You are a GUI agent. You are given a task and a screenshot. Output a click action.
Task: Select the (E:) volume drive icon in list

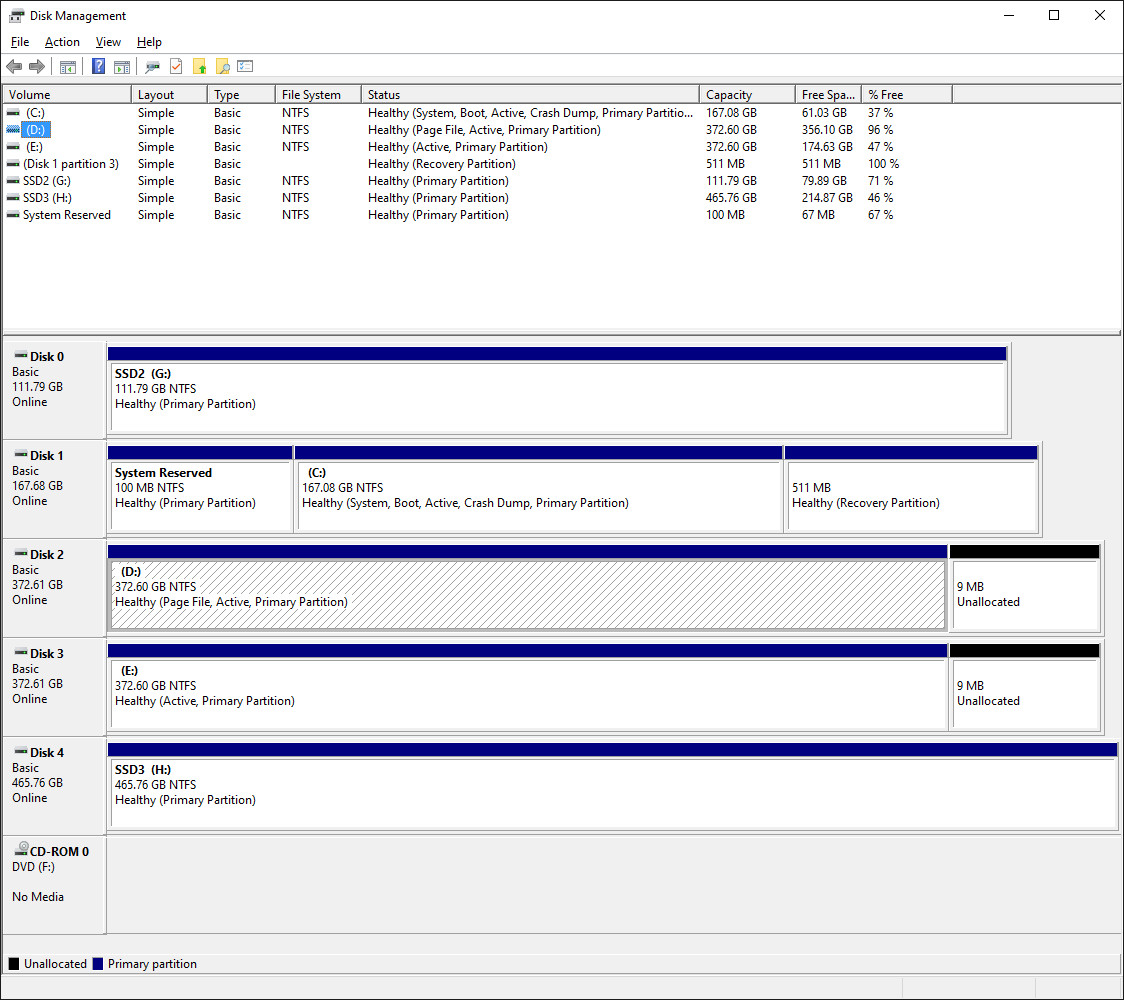tap(13, 147)
